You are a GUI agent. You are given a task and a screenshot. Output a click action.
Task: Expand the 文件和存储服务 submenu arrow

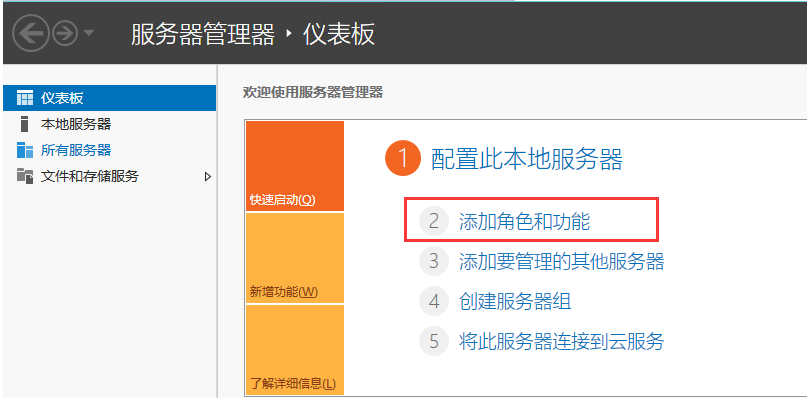(x=208, y=177)
